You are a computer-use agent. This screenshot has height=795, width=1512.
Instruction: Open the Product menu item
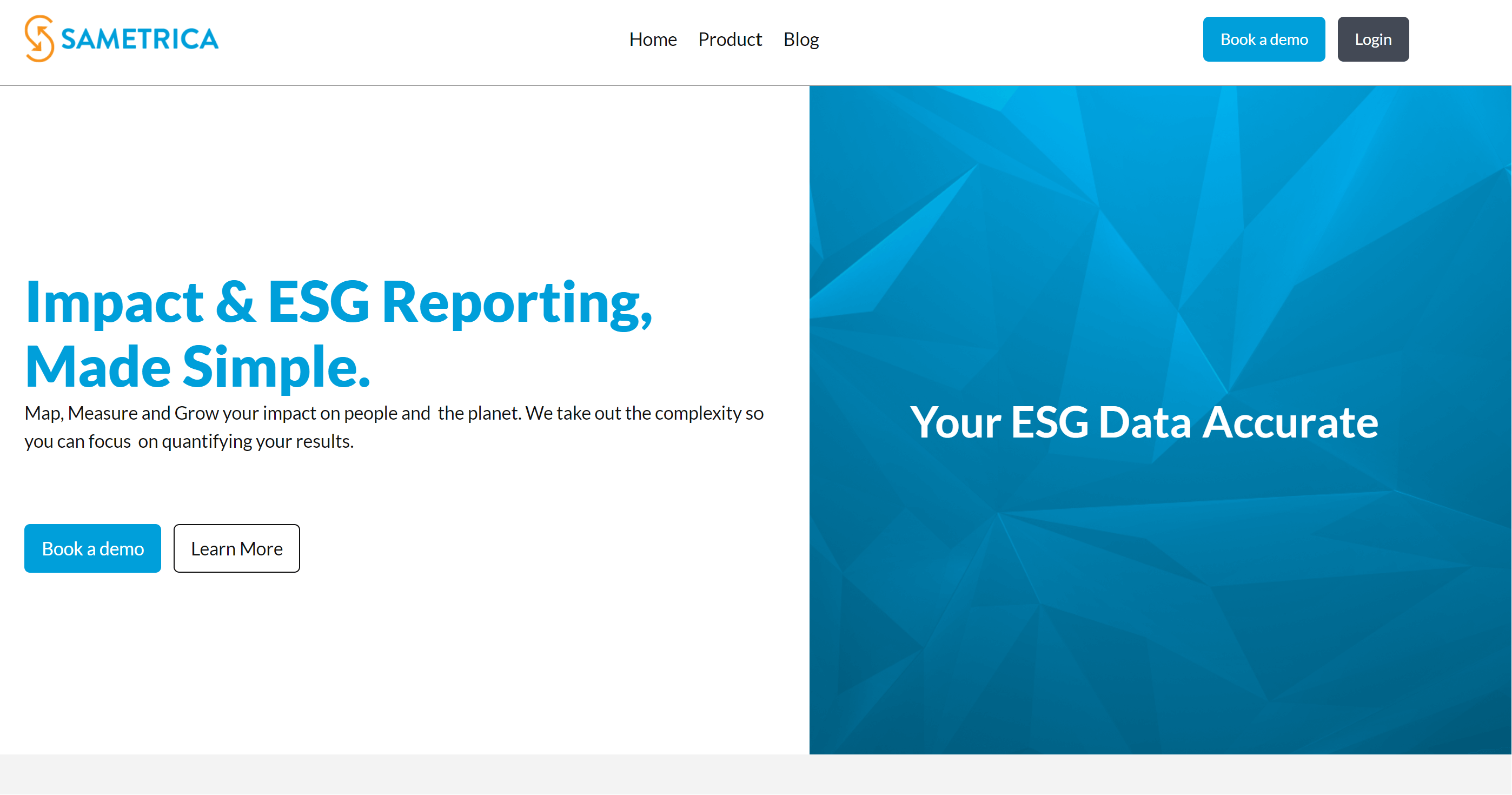coord(730,39)
